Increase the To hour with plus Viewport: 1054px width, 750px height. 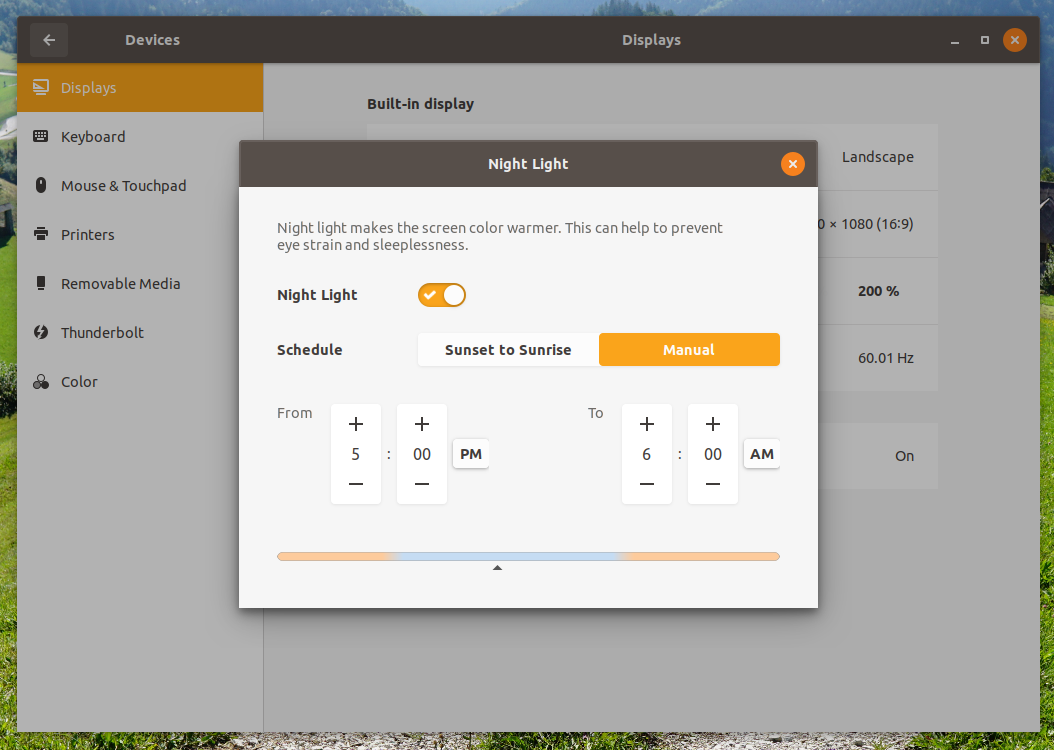(x=647, y=425)
